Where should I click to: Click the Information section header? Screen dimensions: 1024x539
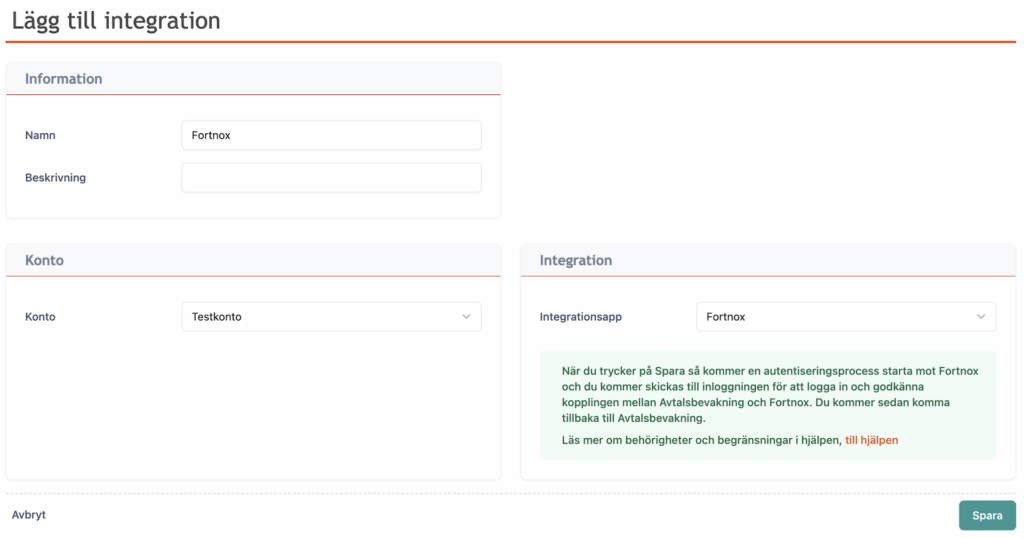pyautogui.click(x=64, y=79)
